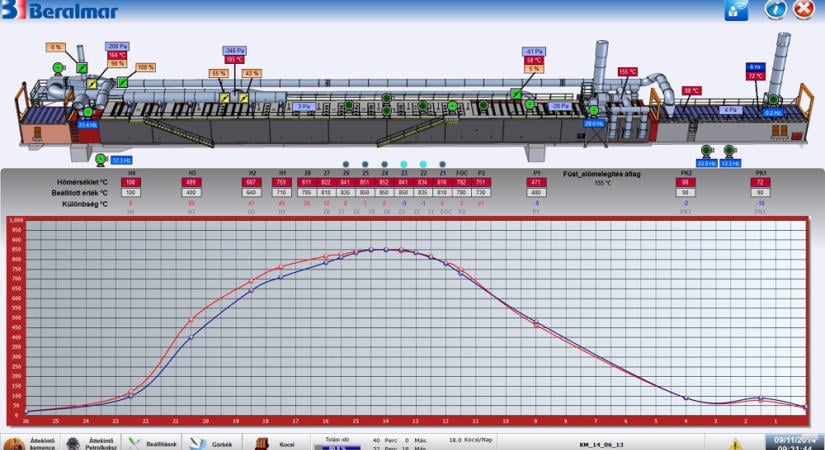Click the Különbség °C row label
This screenshot has height=450, width=825.
[84, 204]
